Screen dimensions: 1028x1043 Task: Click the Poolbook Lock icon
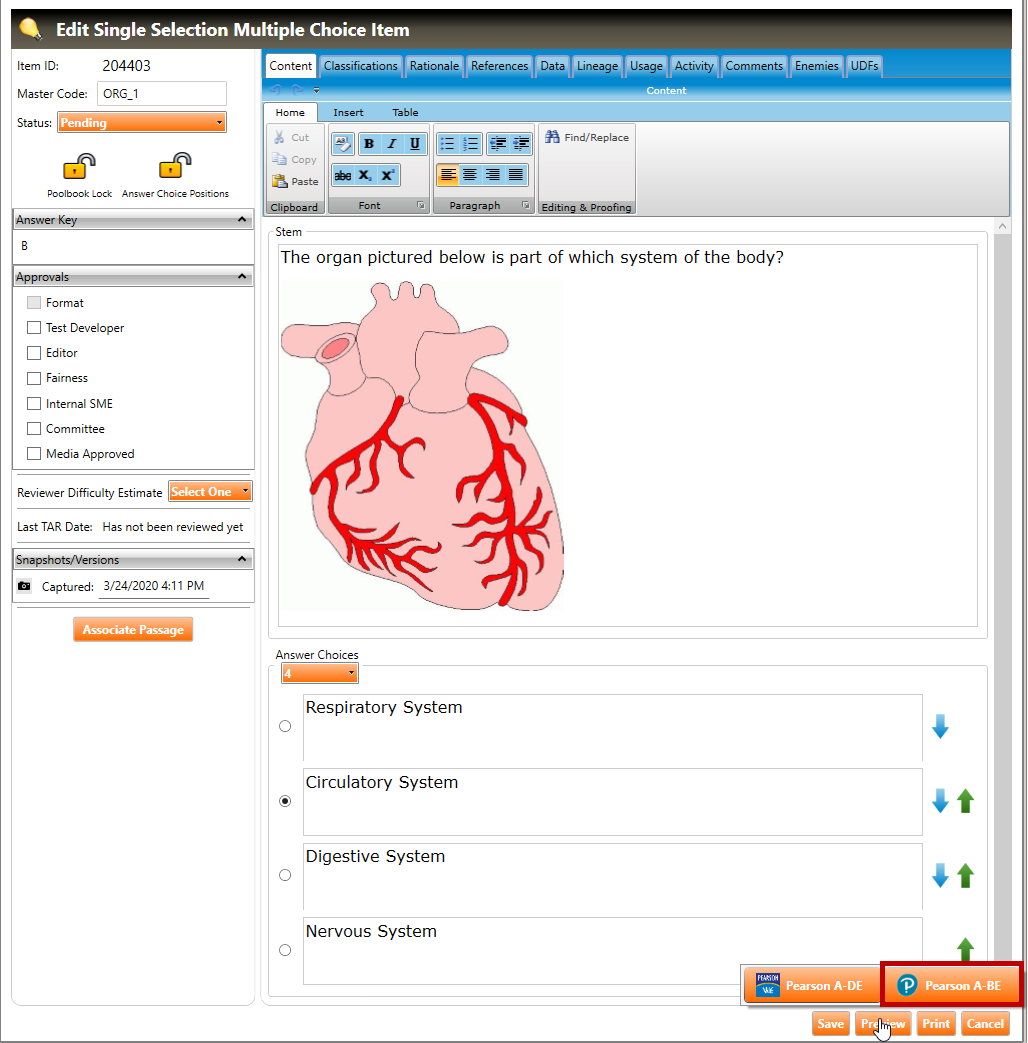coord(79,167)
